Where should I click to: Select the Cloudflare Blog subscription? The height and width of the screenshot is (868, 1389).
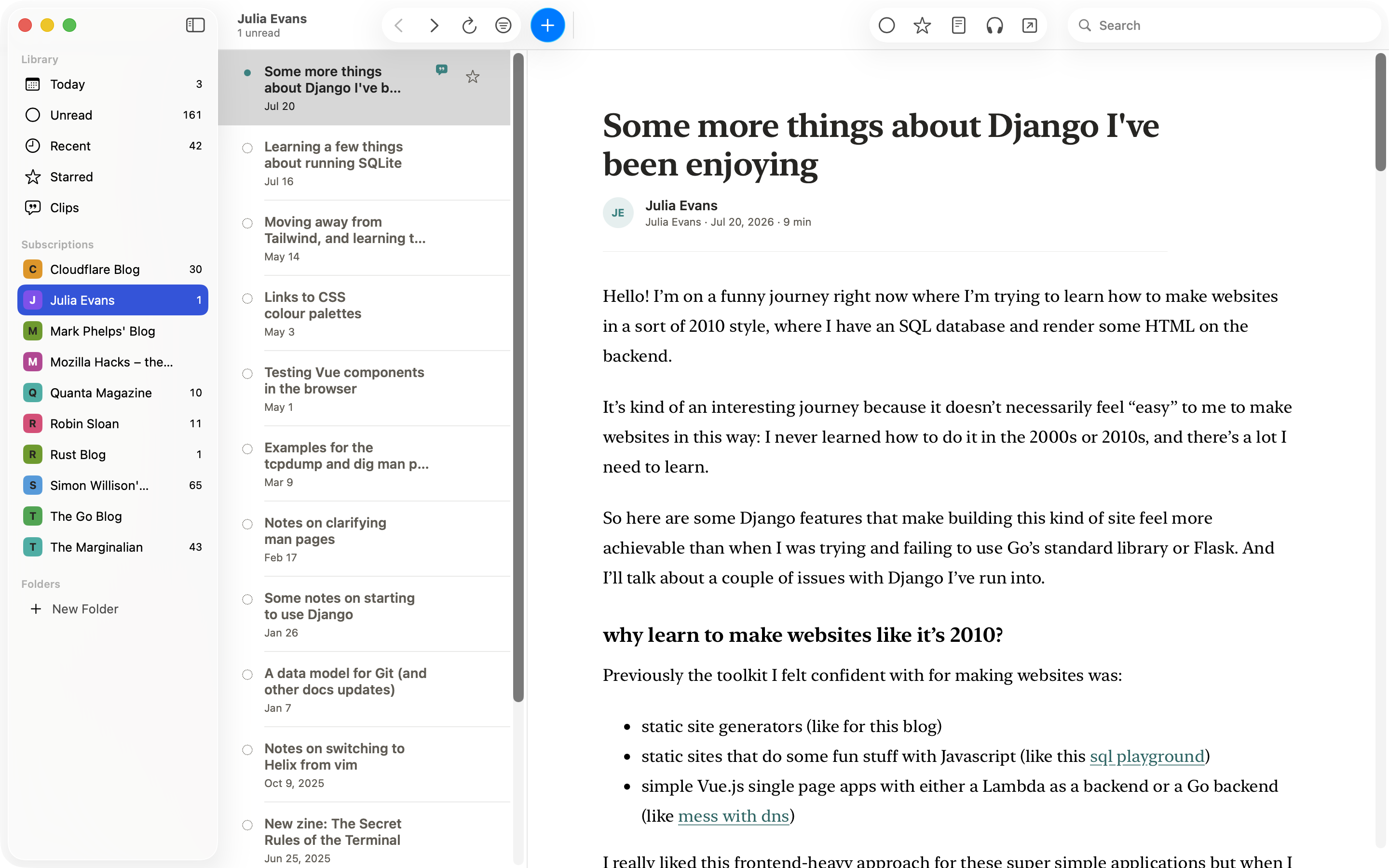[x=113, y=269]
